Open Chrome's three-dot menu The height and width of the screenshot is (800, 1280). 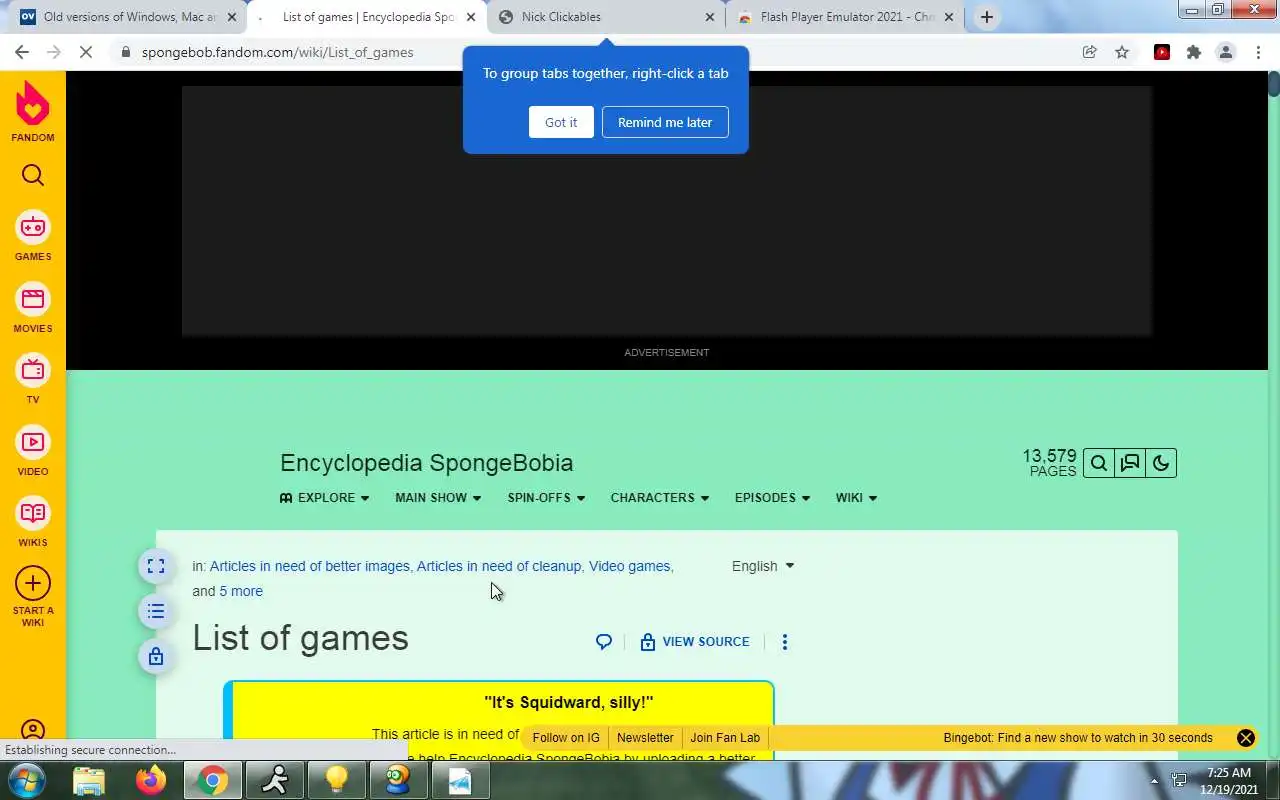point(1258,52)
